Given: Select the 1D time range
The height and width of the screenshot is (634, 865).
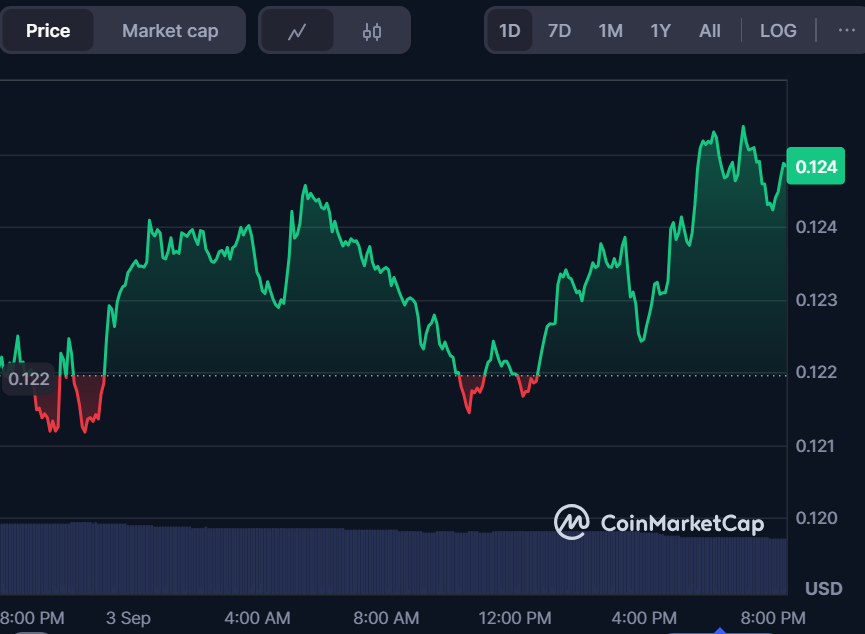Looking at the screenshot, I should (x=510, y=31).
